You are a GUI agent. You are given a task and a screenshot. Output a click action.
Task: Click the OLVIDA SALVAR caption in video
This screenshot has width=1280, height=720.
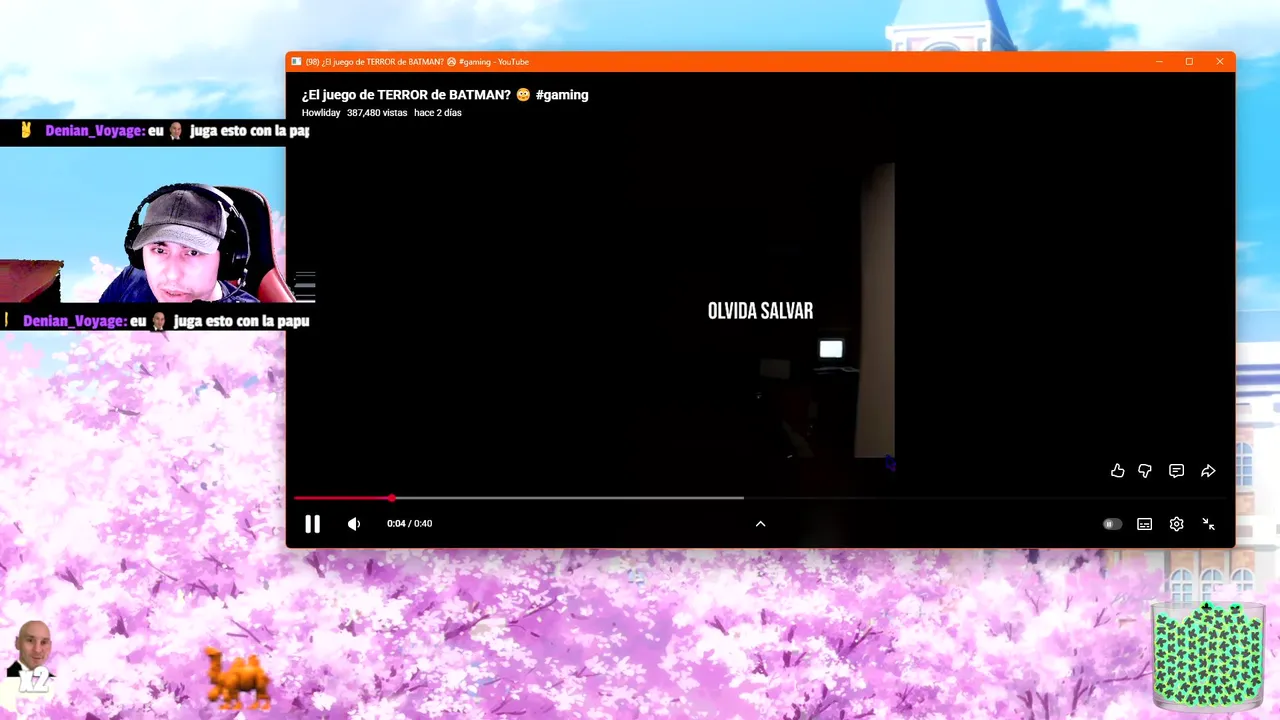(760, 311)
